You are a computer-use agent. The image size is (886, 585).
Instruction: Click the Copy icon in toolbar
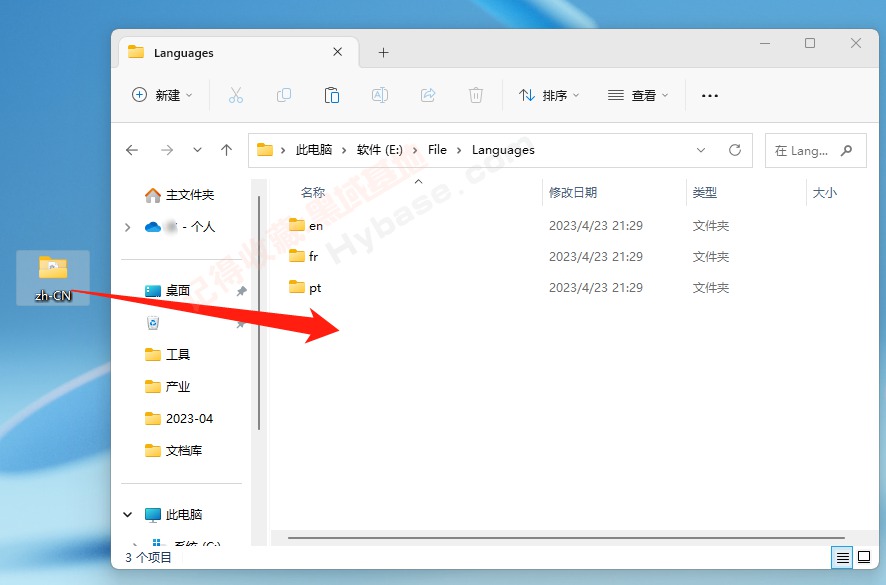[284, 96]
